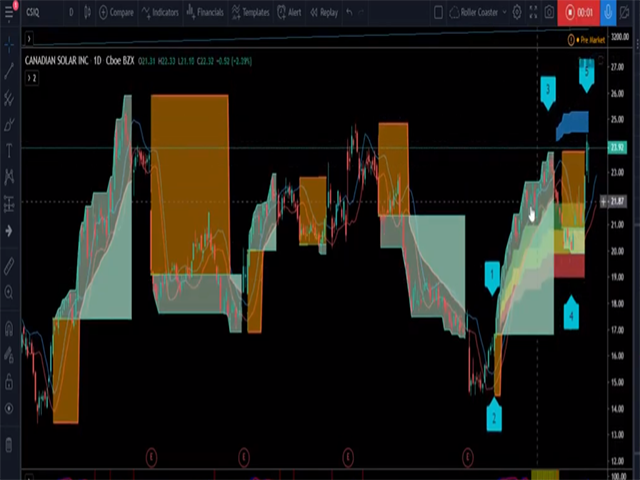Select the red shaded zone near 19.00
This screenshot has width=640, height=480.
[569, 265]
